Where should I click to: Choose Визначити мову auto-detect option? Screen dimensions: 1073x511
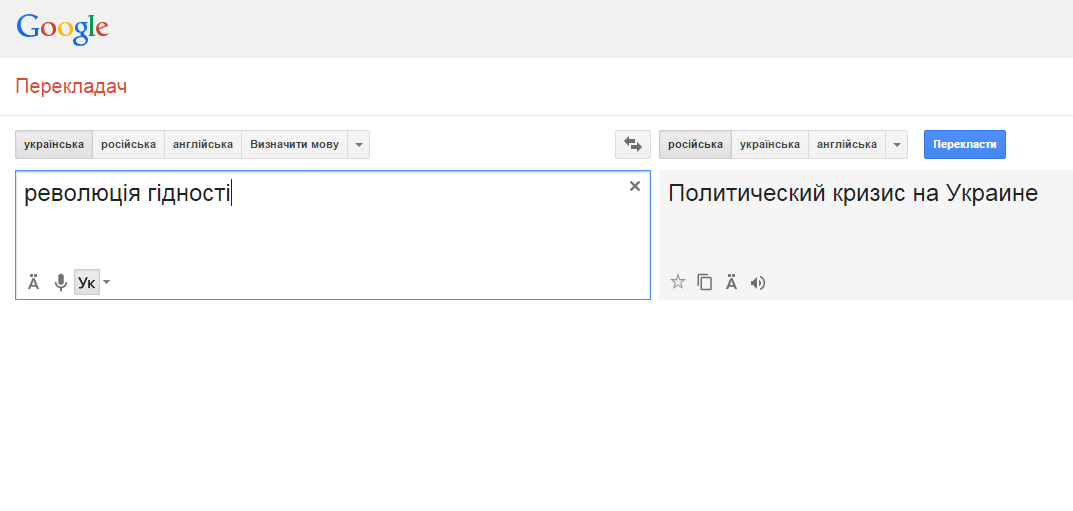point(294,144)
